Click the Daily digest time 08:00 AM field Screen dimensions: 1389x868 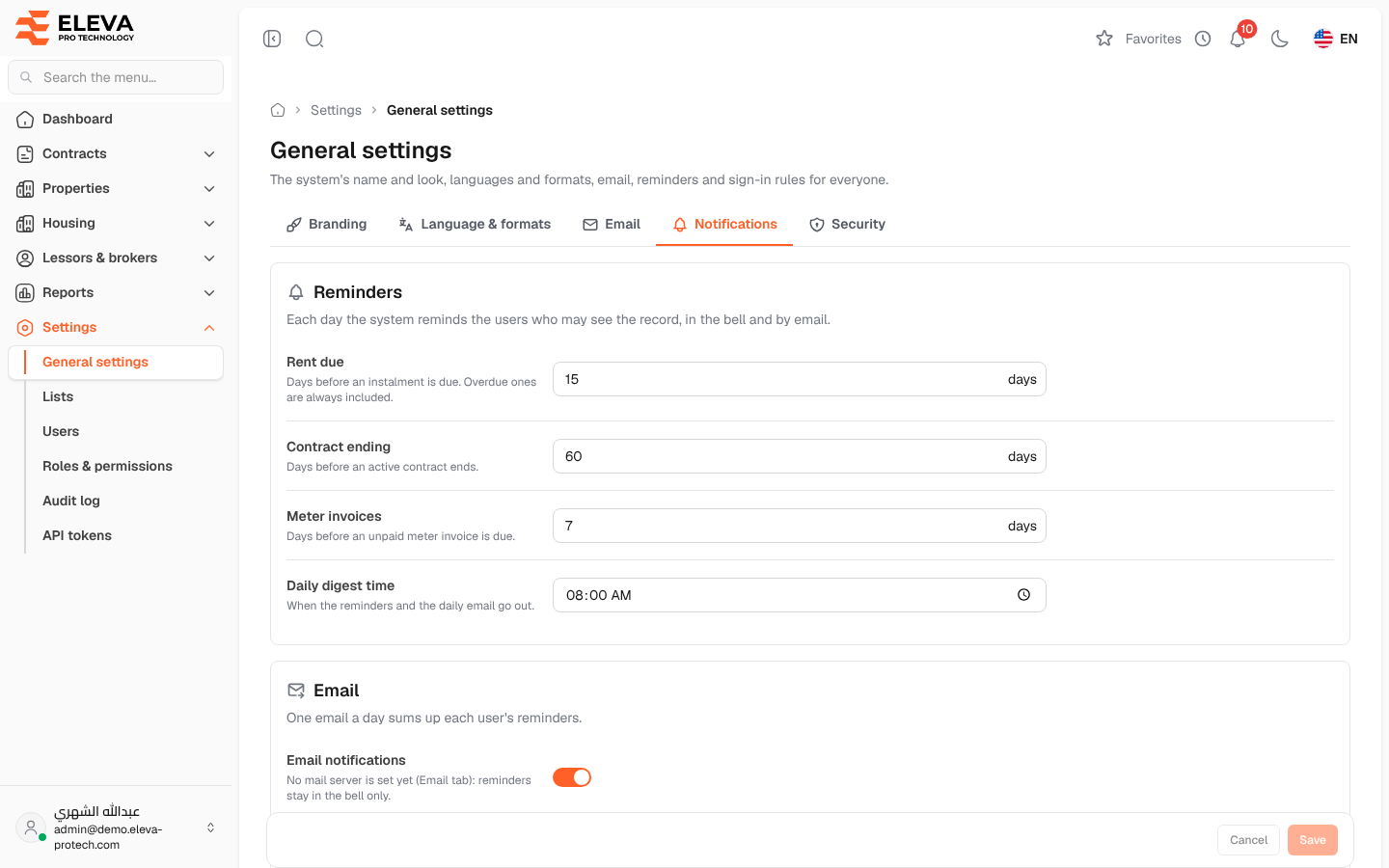point(799,595)
